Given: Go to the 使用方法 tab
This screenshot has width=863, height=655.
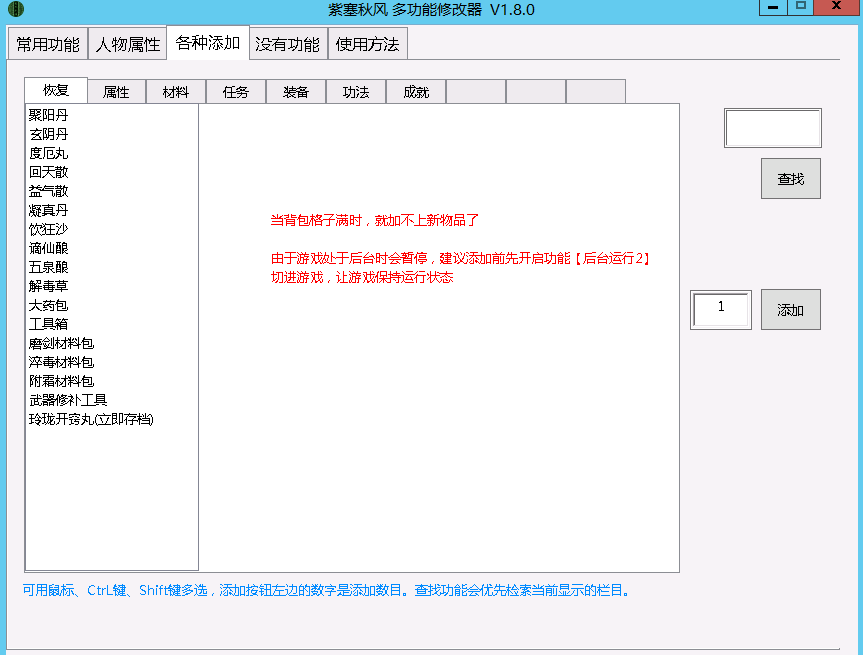Looking at the screenshot, I should point(367,43).
